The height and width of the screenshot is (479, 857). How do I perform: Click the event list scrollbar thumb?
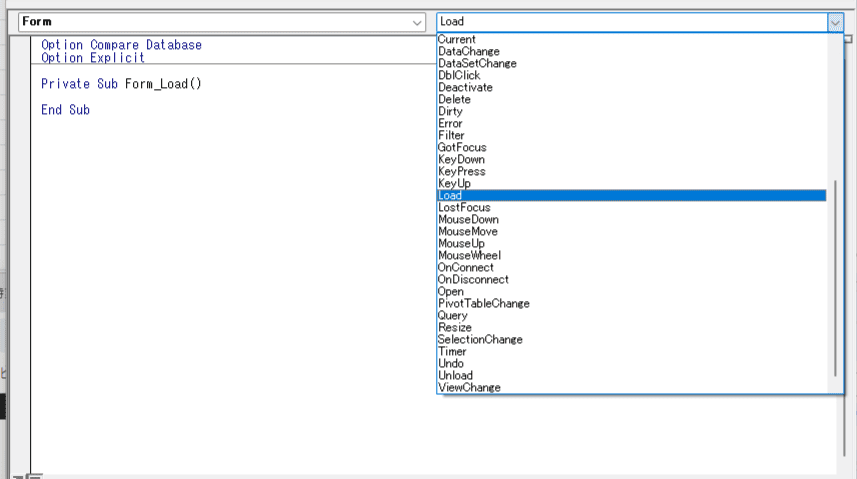(835, 278)
